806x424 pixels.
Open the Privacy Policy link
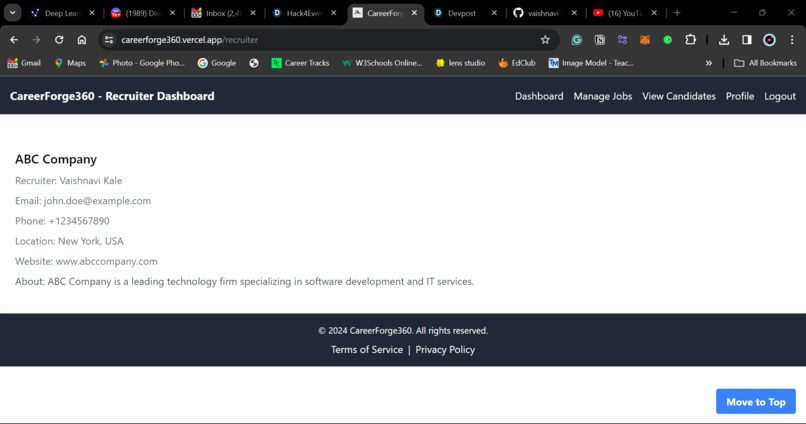click(x=445, y=349)
